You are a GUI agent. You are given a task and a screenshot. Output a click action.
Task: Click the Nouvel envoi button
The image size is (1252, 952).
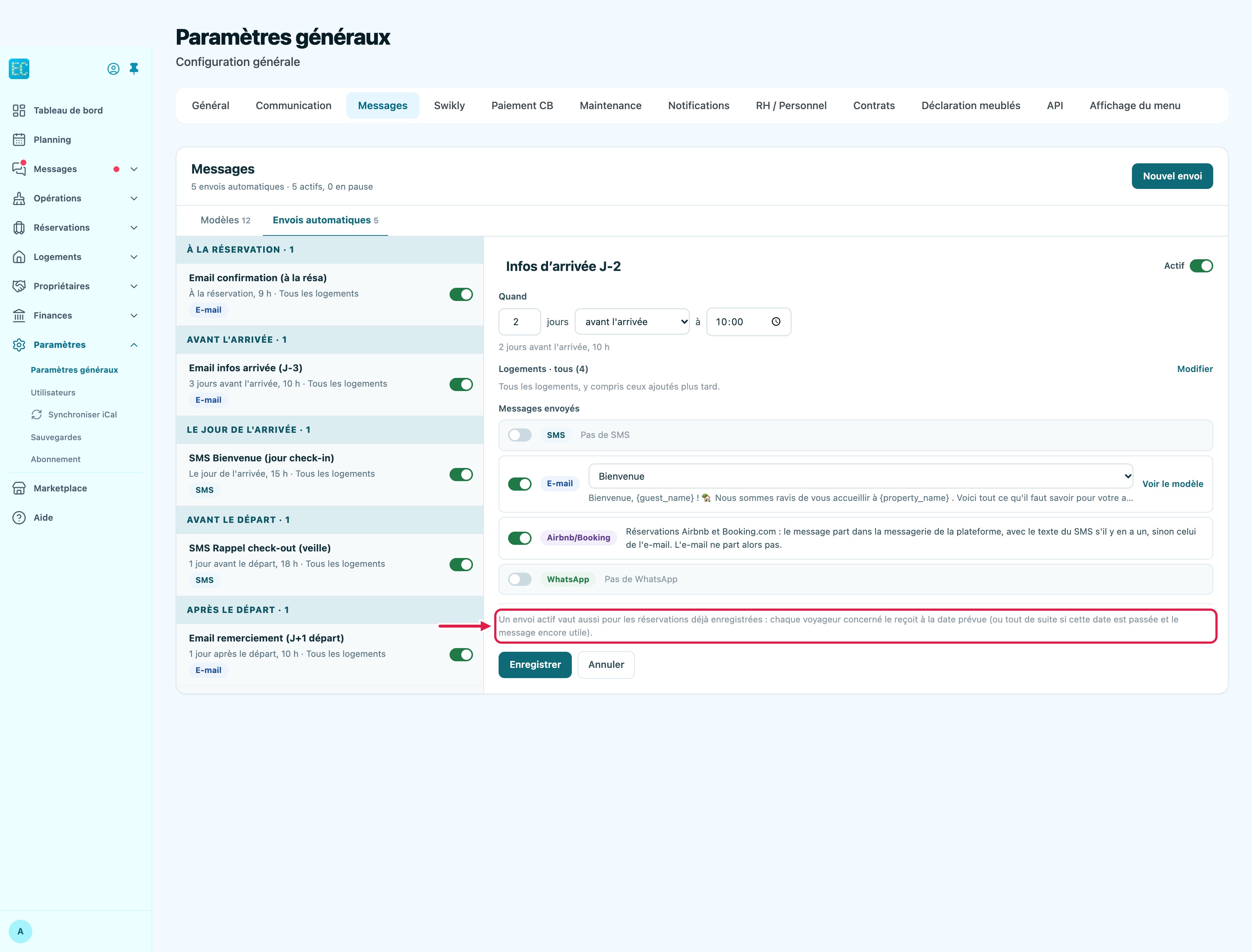(x=1172, y=176)
